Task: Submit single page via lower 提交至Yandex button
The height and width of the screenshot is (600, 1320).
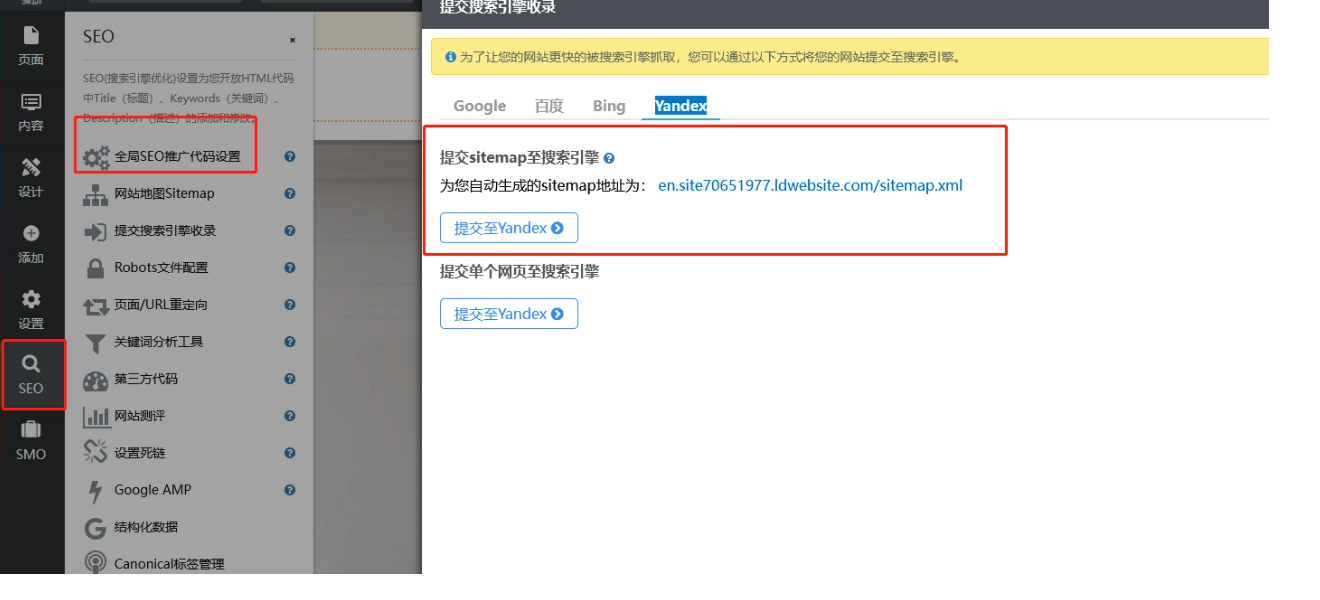Action: (508, 314)
